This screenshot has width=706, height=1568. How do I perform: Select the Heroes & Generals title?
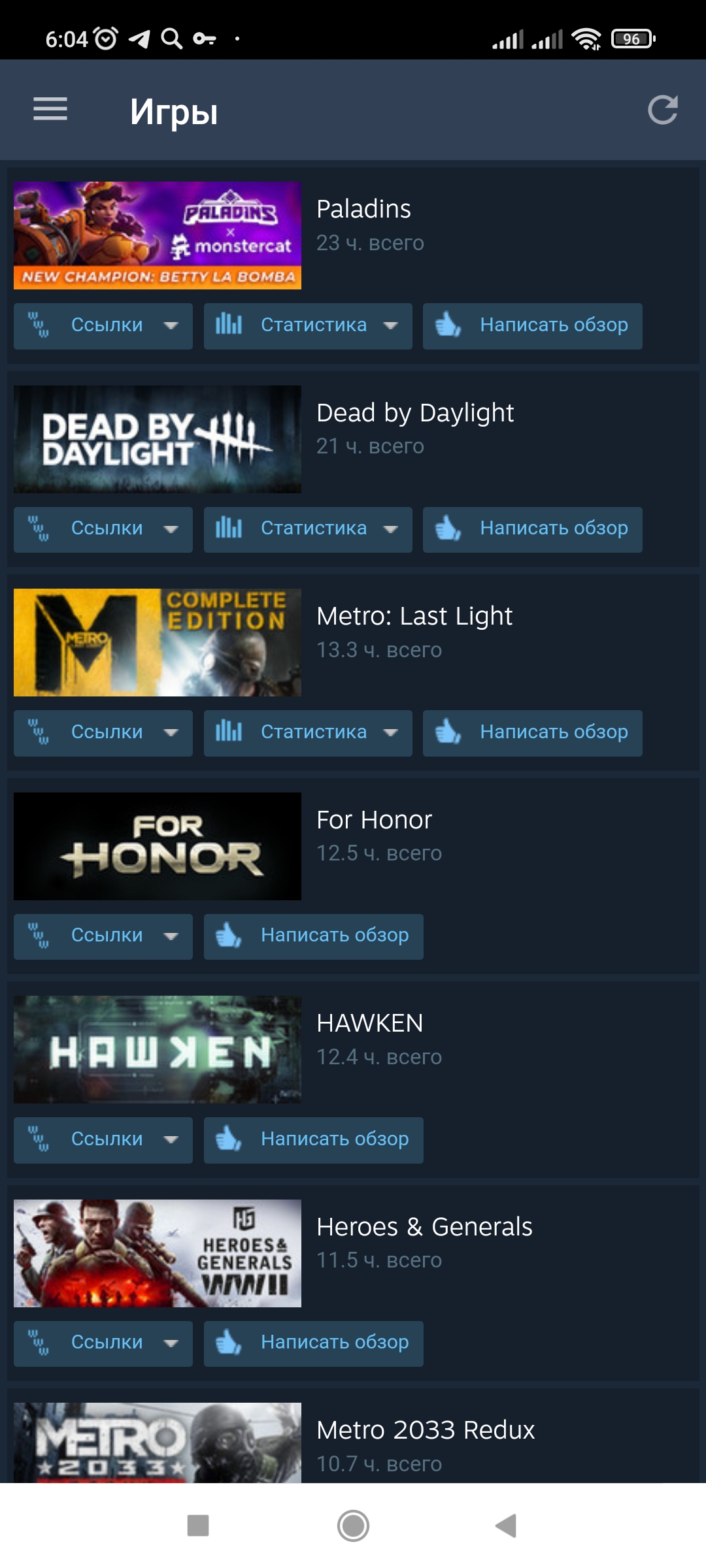pyautogui.click(x=424, y=1227)
